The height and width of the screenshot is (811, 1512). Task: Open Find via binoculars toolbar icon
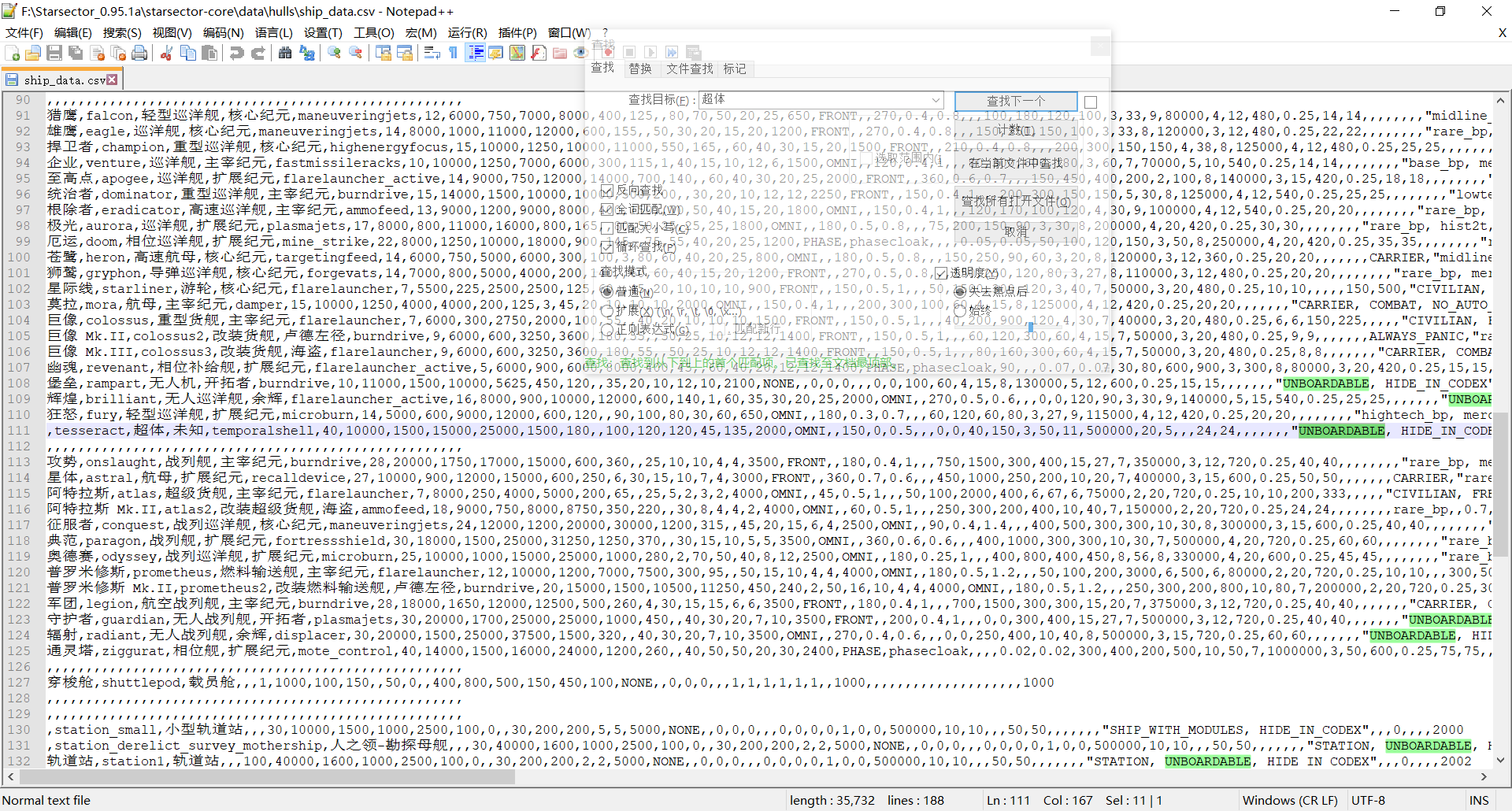pos(285,53)
